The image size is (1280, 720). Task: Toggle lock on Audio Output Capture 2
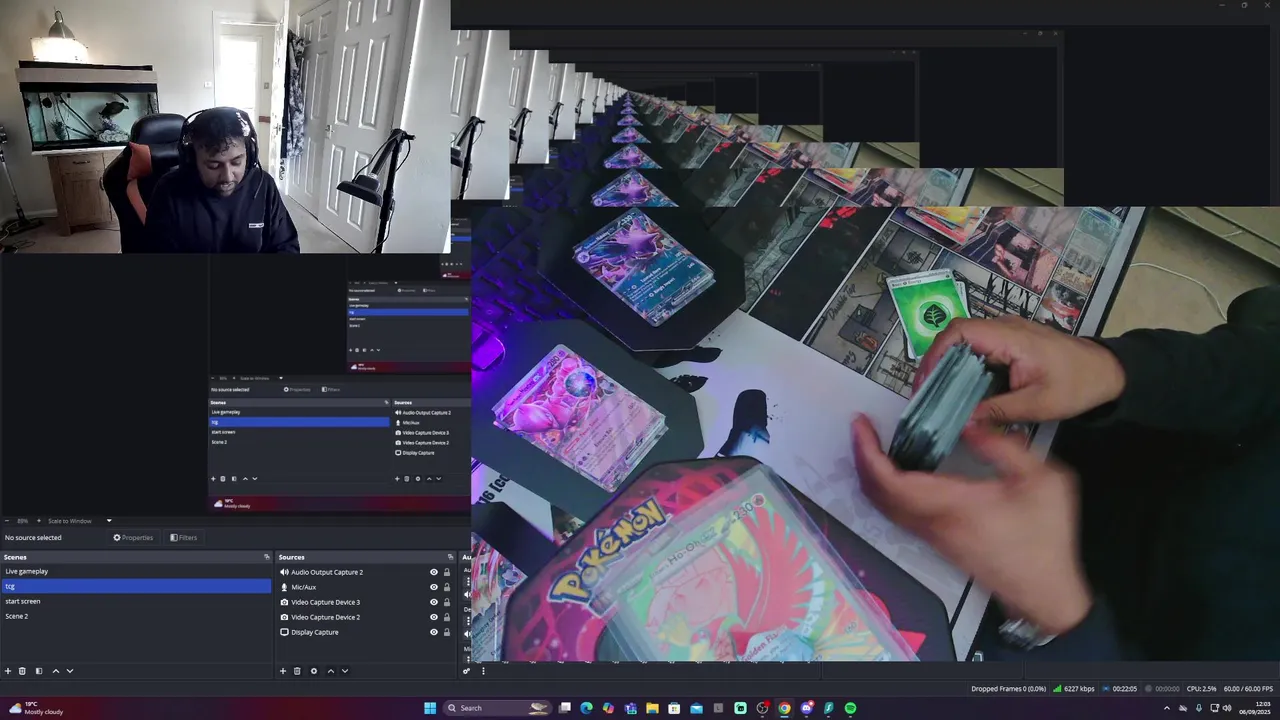click(x=447, y=572)
